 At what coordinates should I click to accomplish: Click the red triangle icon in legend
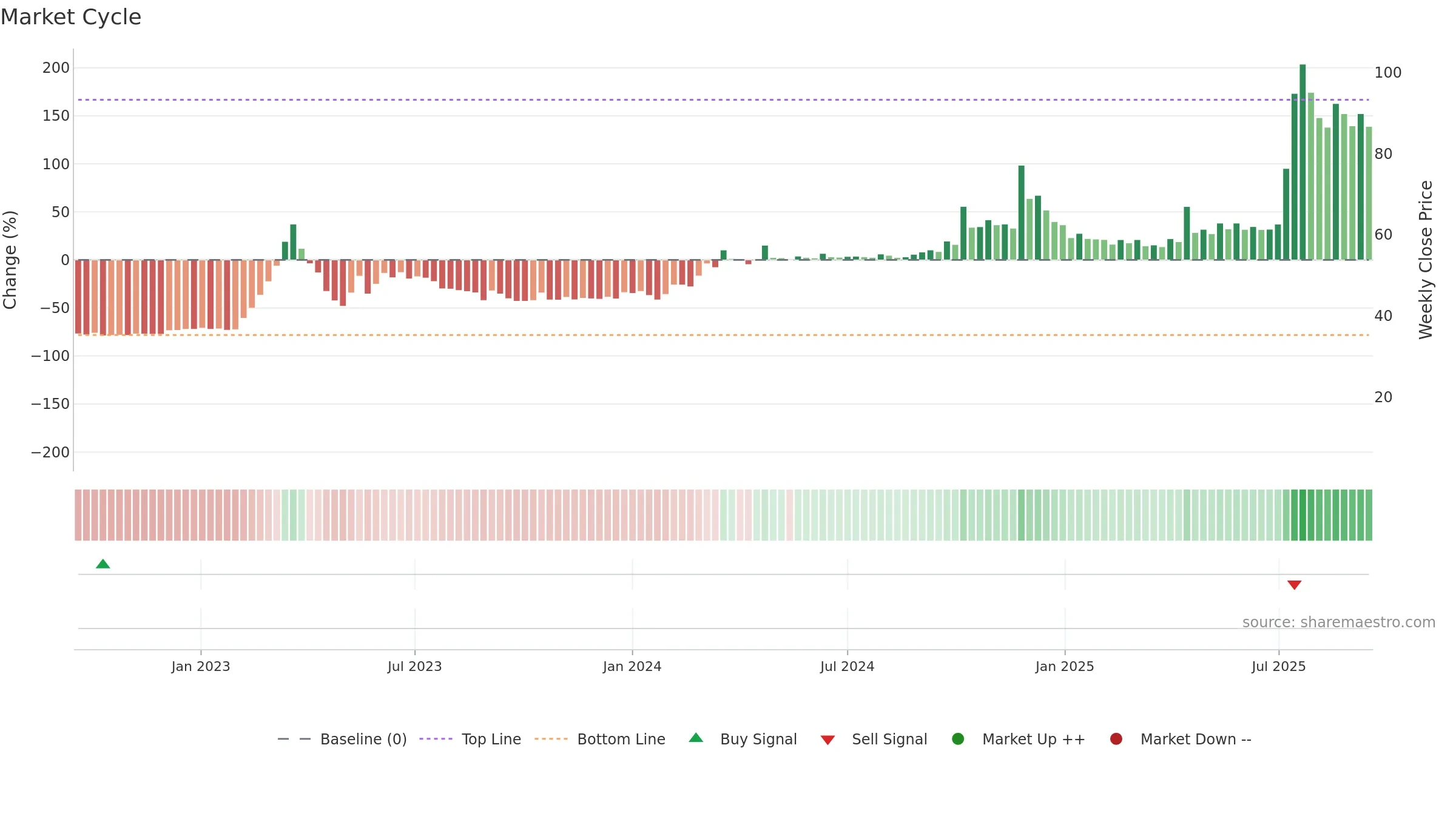pyautogui.click(x=827, y=740)
